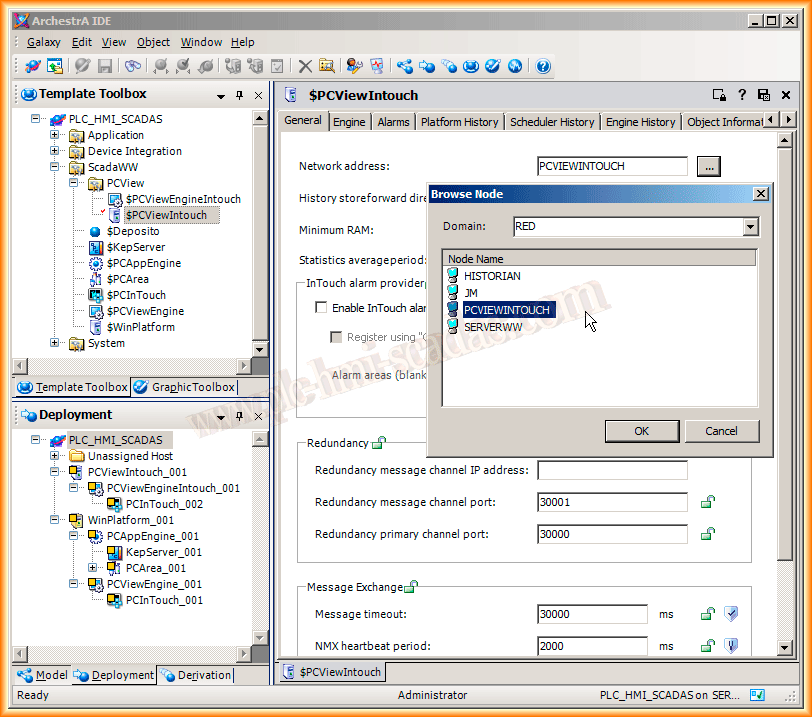Click the Cancel button in Browse Node

click(x=721, y=431)
